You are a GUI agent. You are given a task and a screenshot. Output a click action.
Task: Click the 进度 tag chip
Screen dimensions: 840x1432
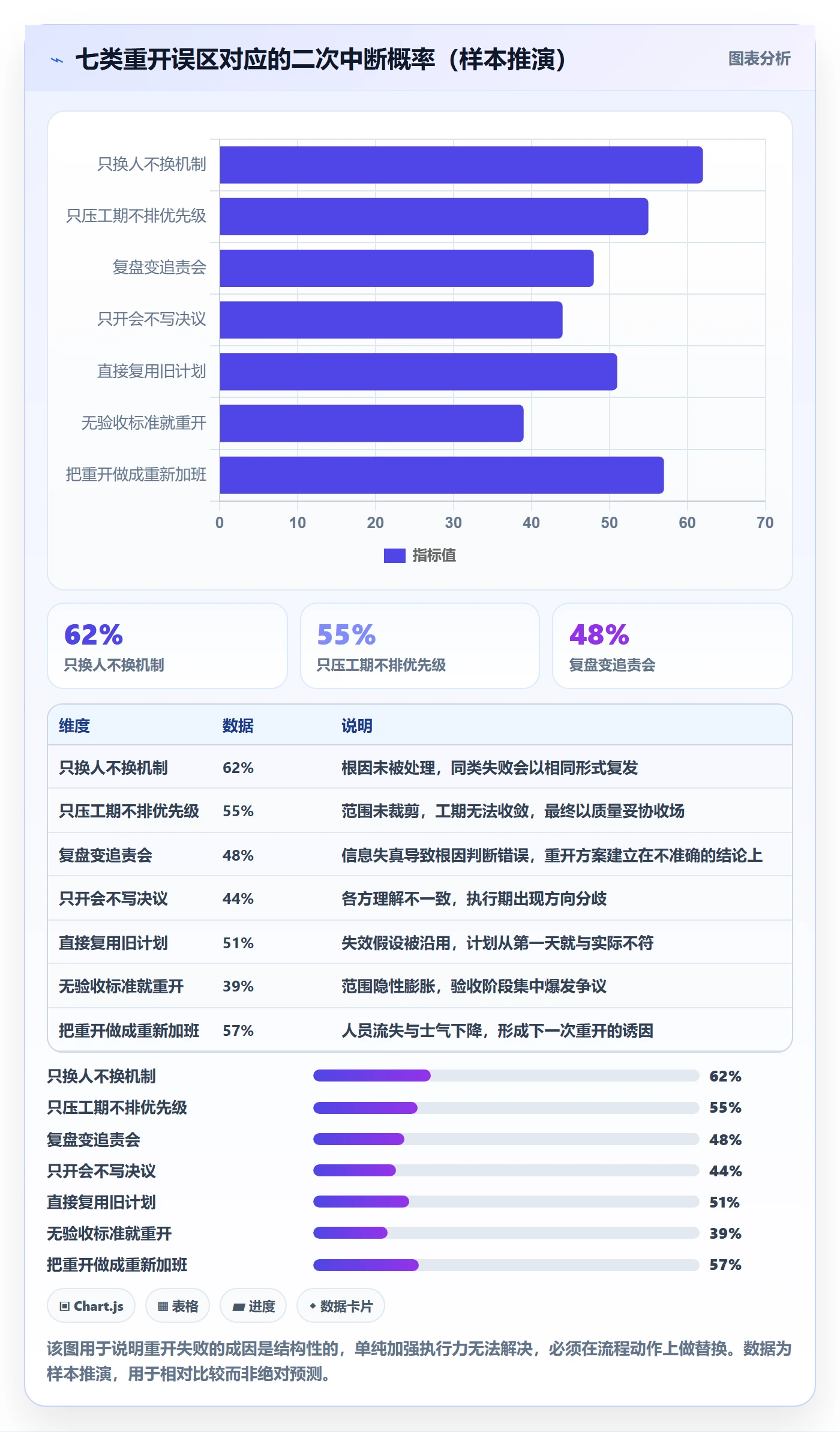tap(253, 1306)
